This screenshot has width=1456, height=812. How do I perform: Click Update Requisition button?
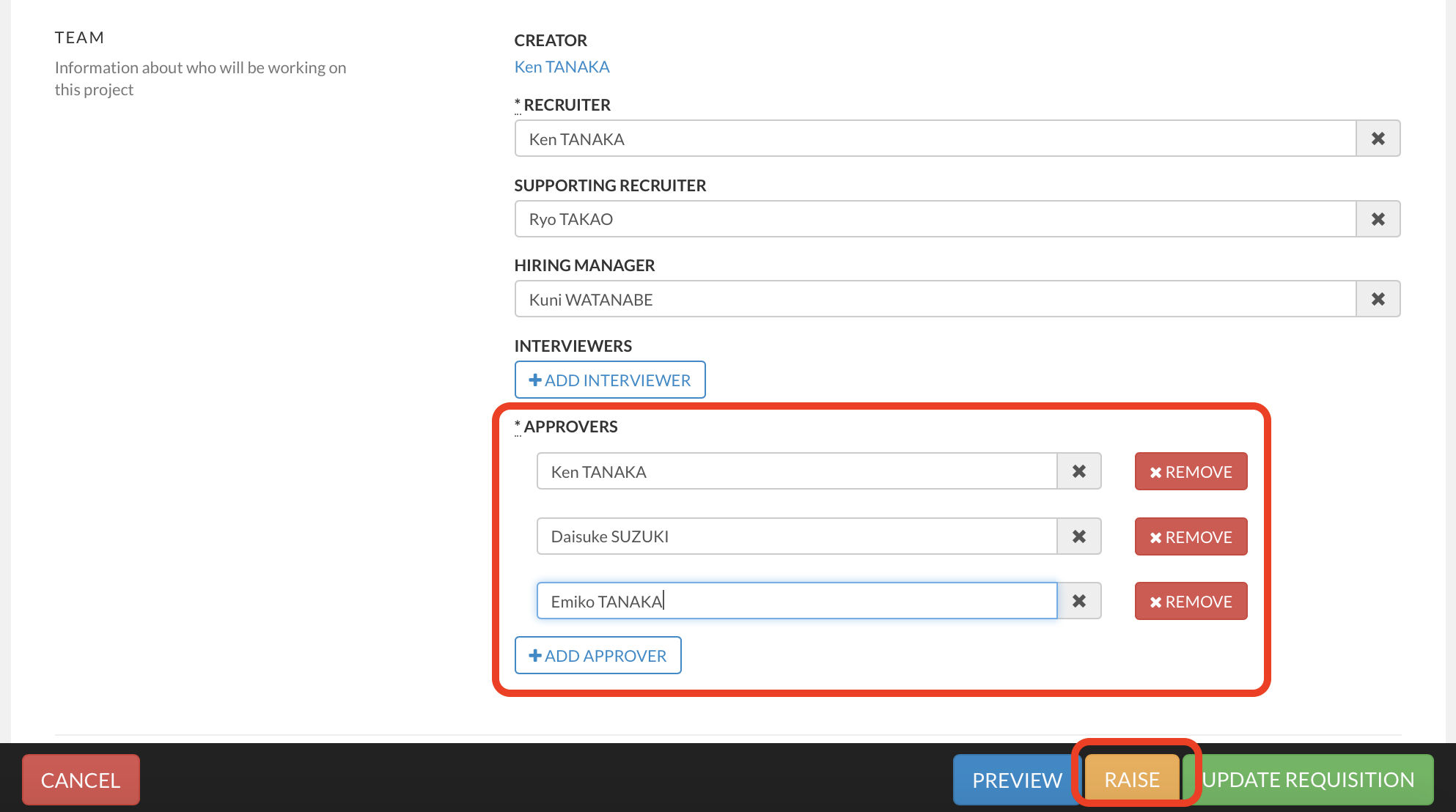(x=1308, y=780)
